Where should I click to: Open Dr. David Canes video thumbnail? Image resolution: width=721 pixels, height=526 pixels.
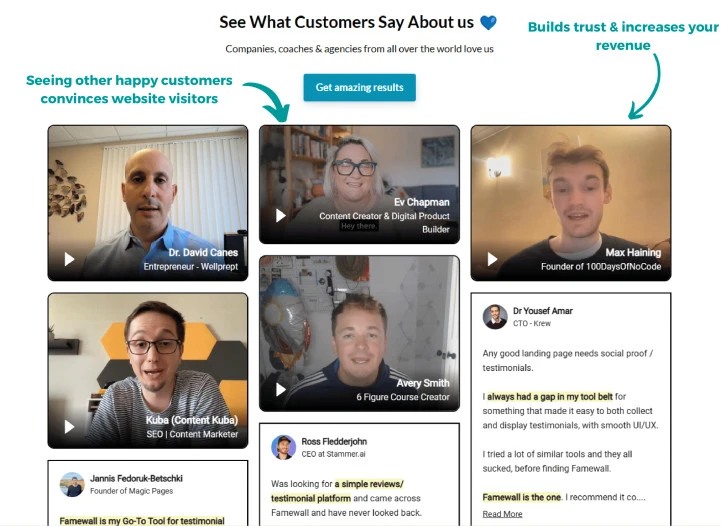pyautogui.click(x=148, y=203)
